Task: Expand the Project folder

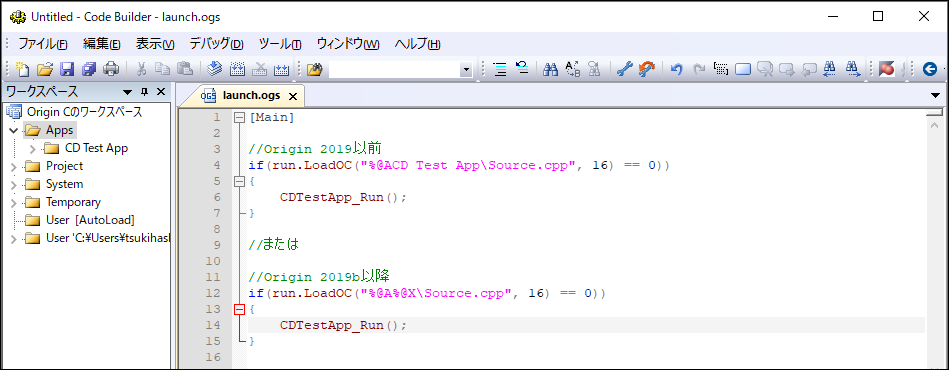Action: click(x=14, y=167)
